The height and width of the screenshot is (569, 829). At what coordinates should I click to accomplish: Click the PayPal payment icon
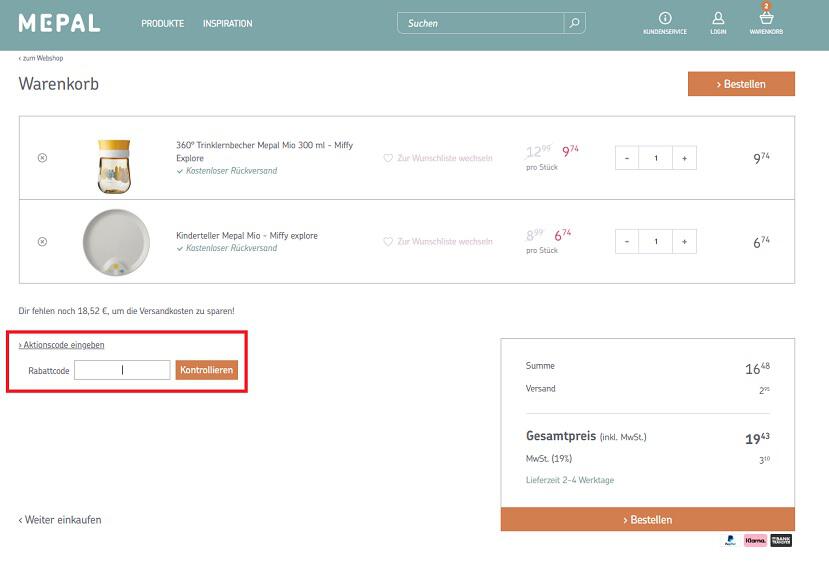point(730,540)
